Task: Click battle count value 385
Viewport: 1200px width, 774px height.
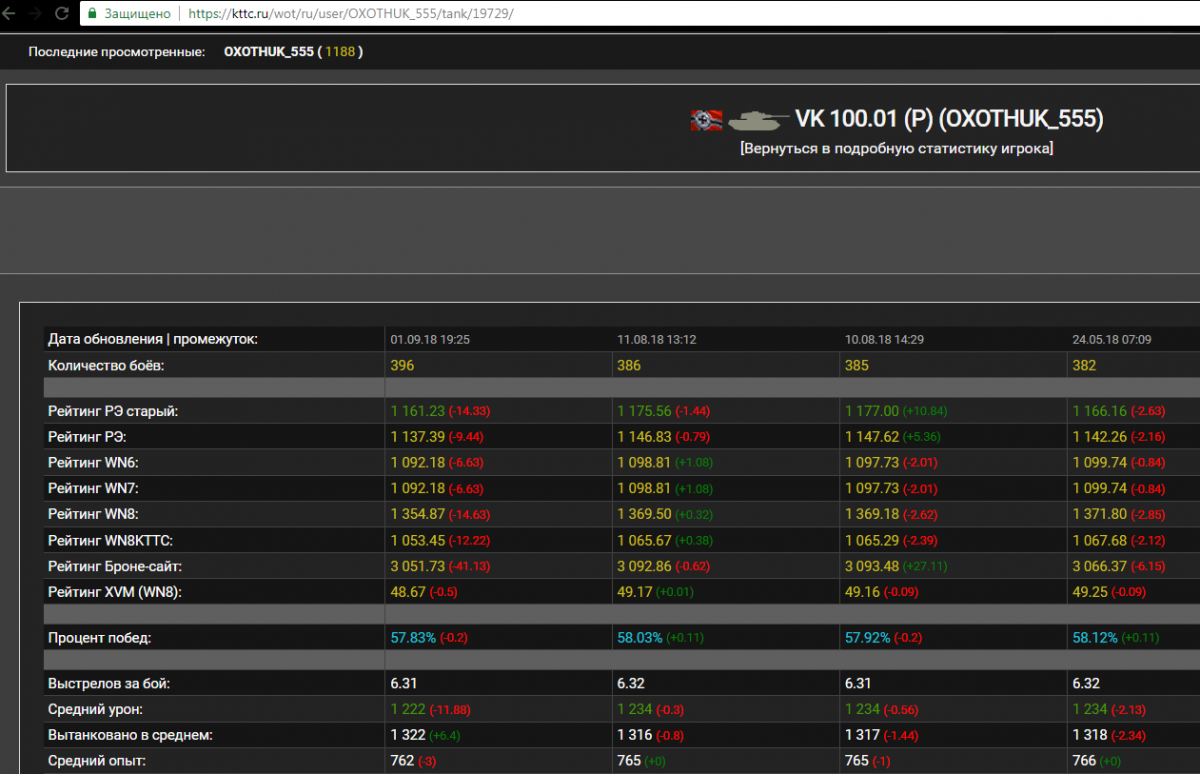Action: click(856, 365)
